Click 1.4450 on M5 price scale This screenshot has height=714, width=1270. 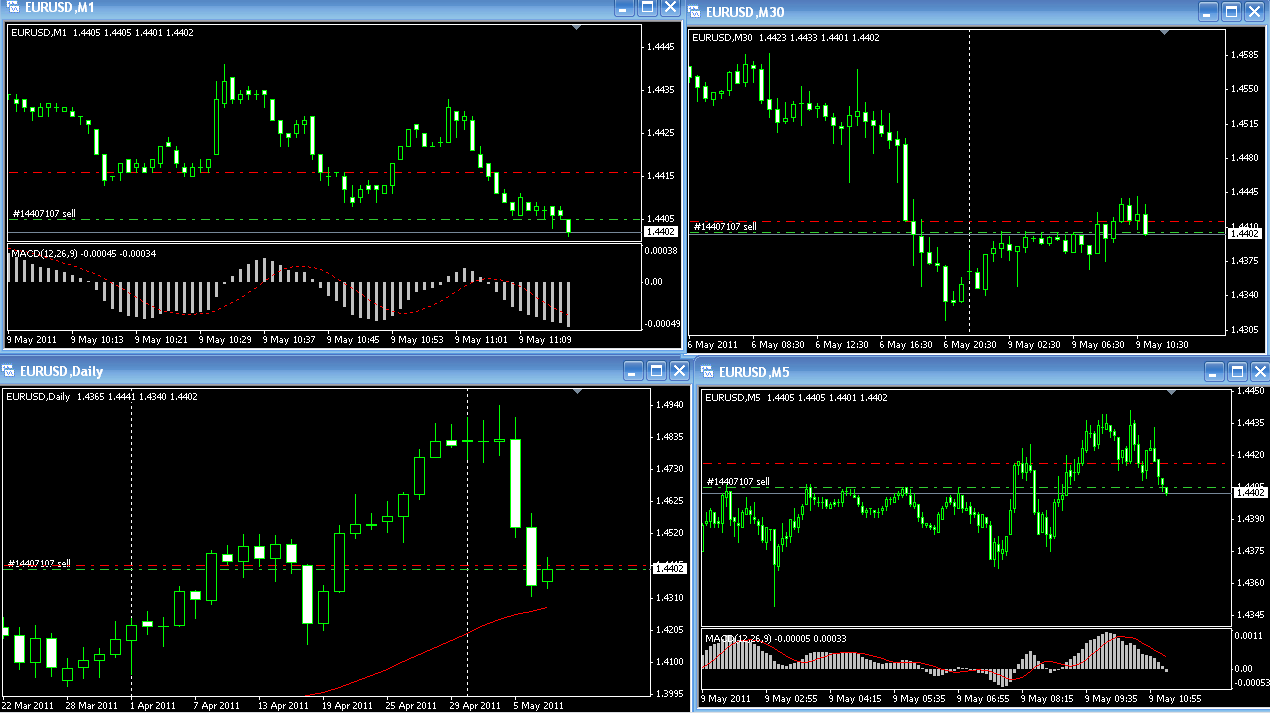pyautogui.click(x=1251, y=391)
